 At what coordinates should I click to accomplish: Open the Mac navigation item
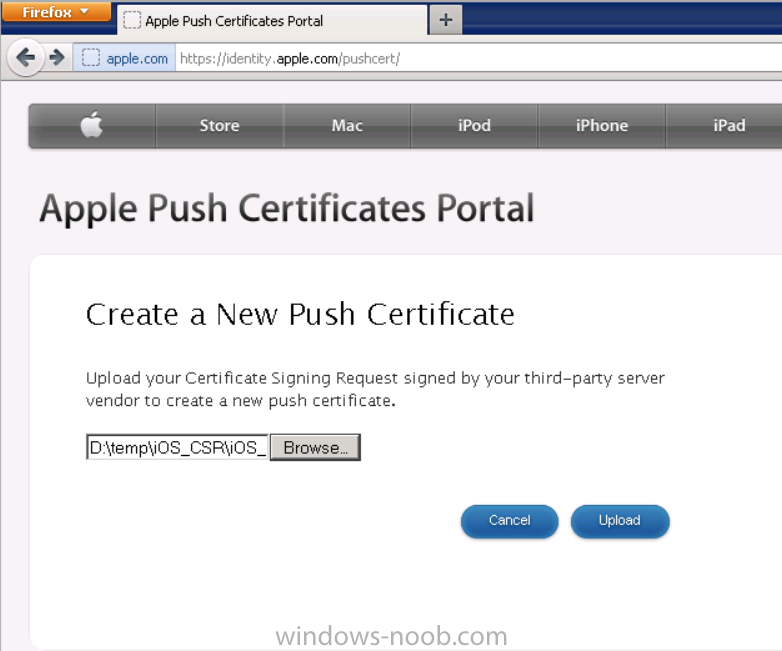click(x=347, y=125)
